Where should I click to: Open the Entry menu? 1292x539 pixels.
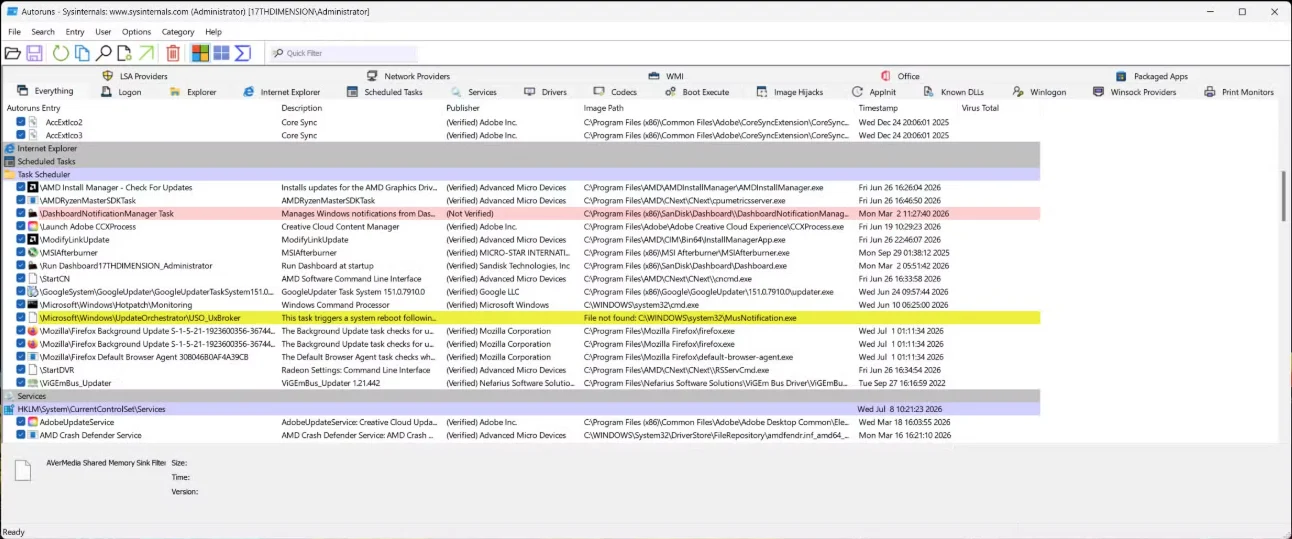75,32
